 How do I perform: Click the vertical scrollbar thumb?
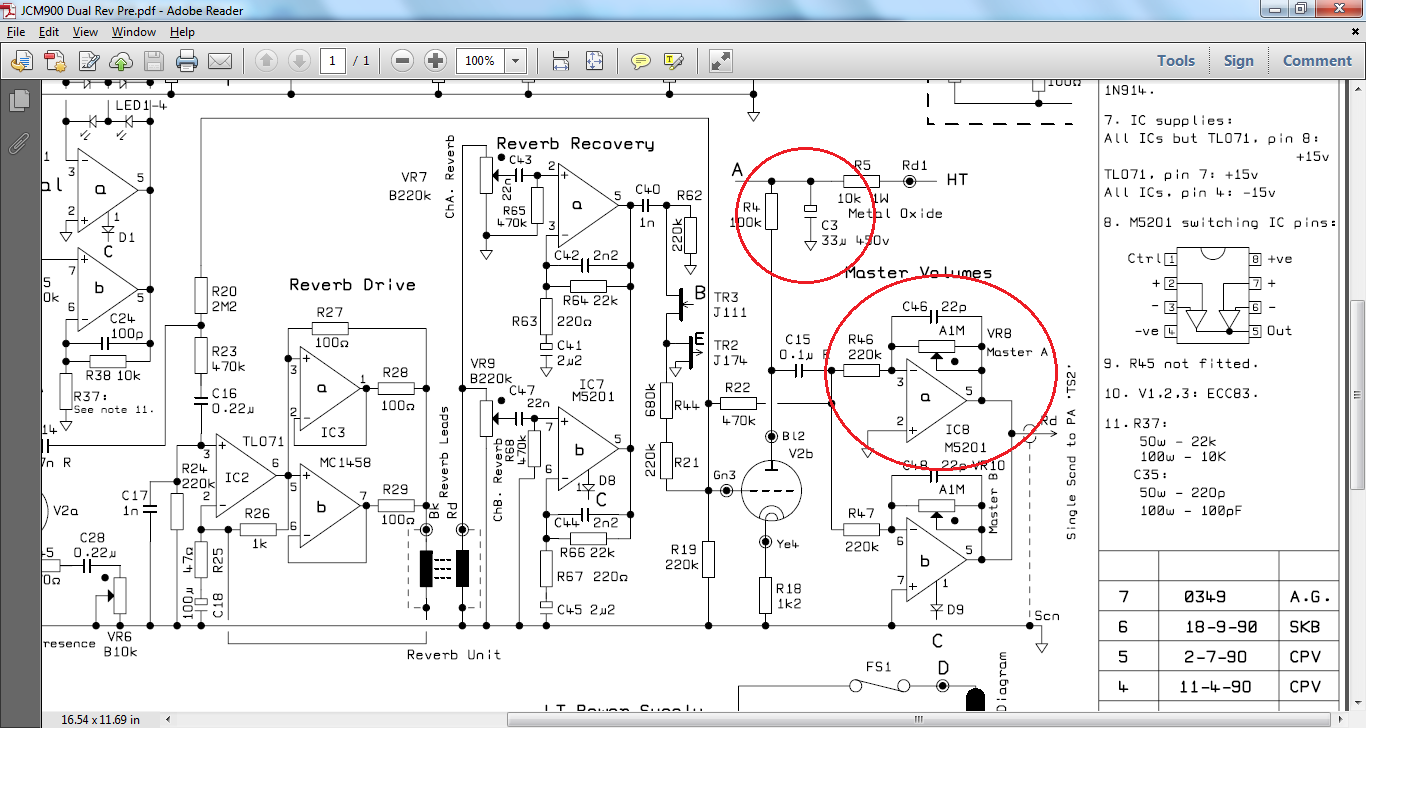[1358, 394]
